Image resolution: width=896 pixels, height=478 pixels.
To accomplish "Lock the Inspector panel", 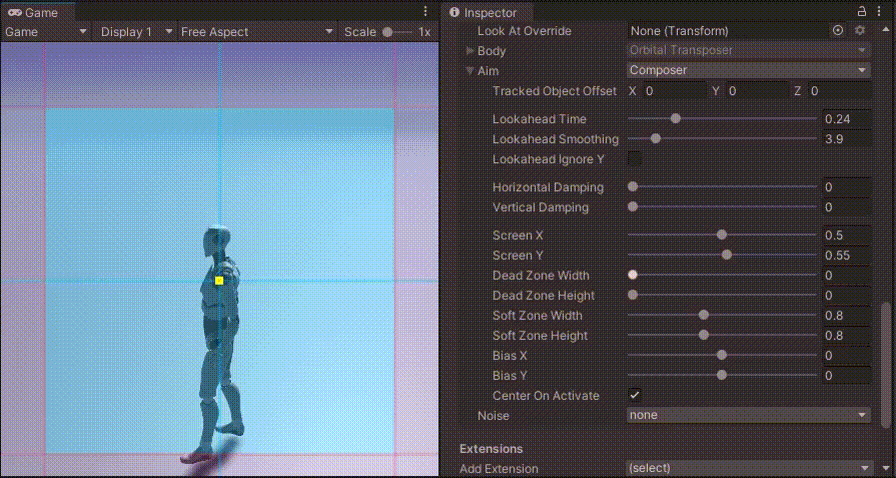I will [x=862, y=11].
